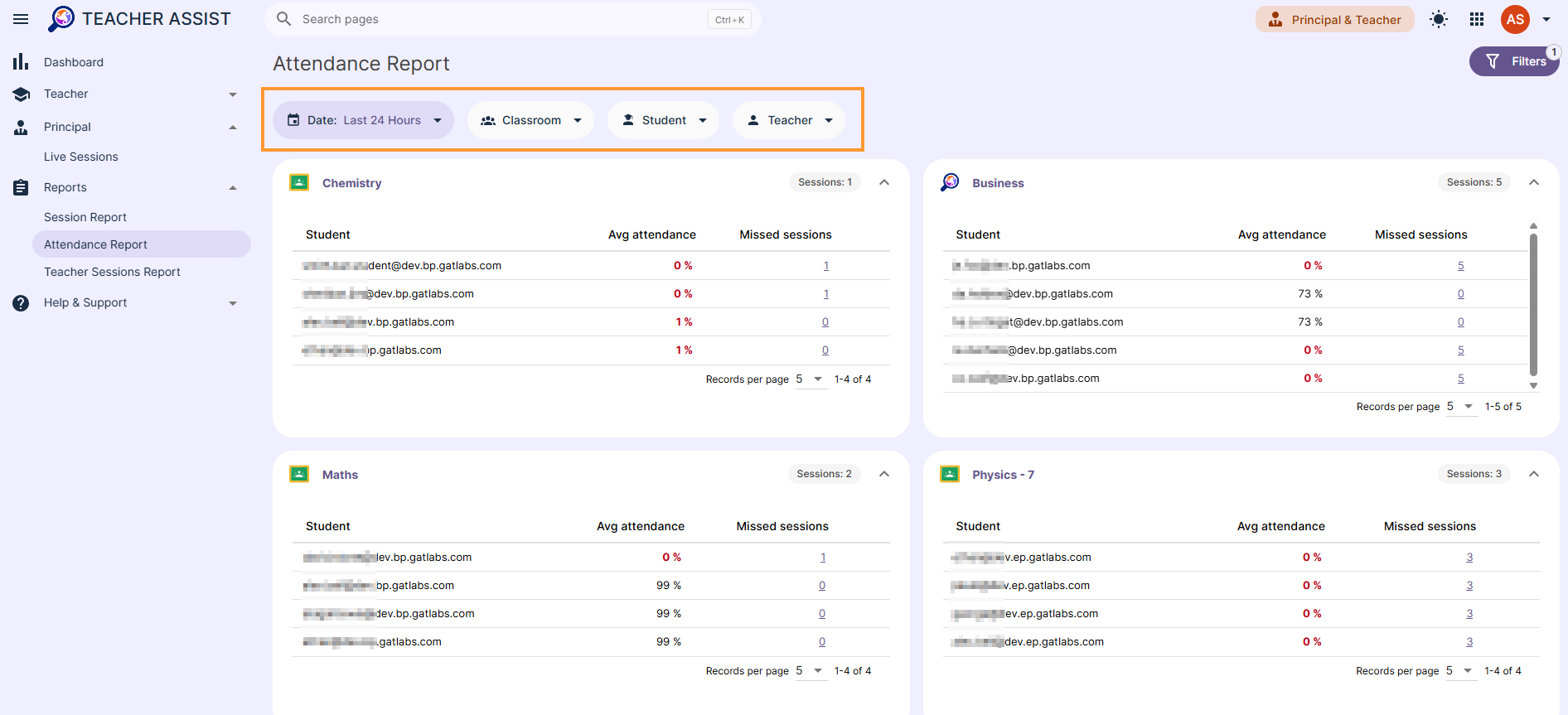Click the Business table scrollbar
The height and width of the screenshot is (715, 1568).
pyautogui.click(x=1533, y=304)
